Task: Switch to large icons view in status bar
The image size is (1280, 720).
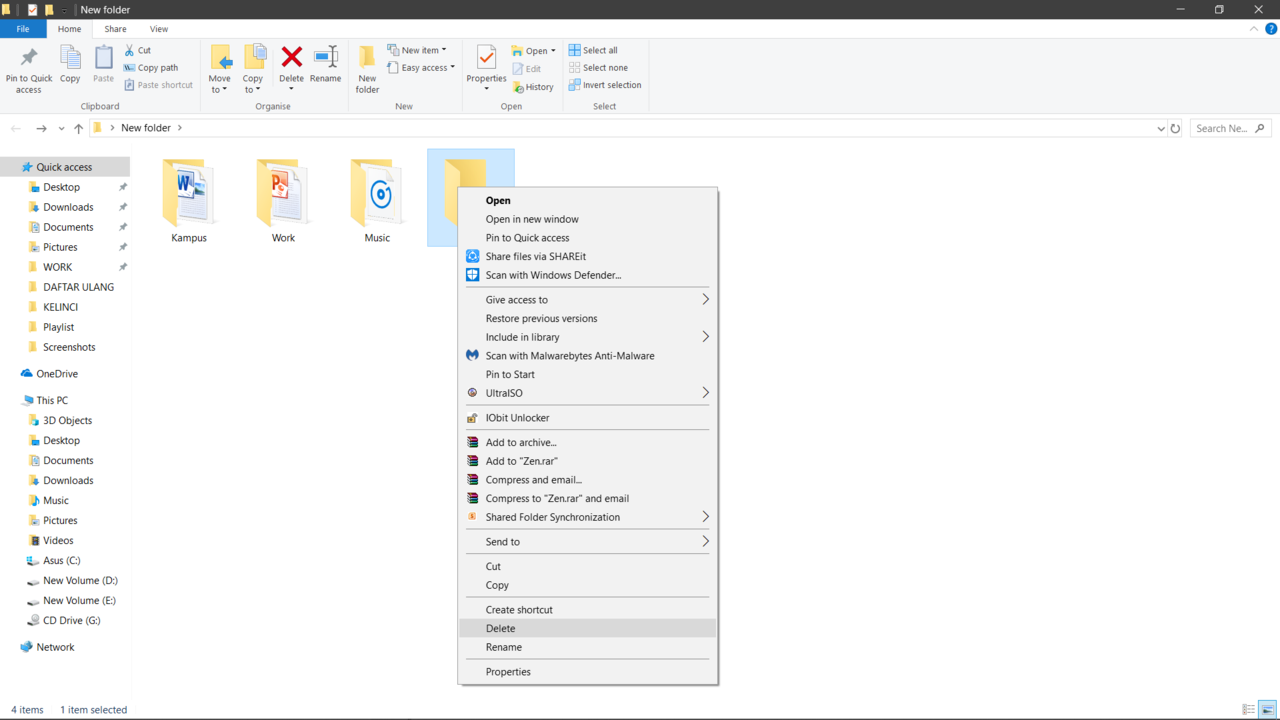Action: 1267,710
